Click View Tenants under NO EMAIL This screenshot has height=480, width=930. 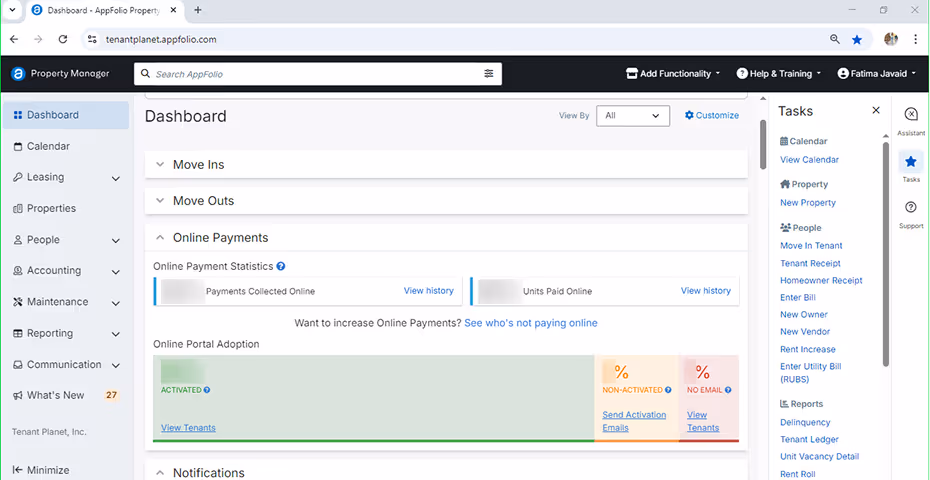pos(703,421)
